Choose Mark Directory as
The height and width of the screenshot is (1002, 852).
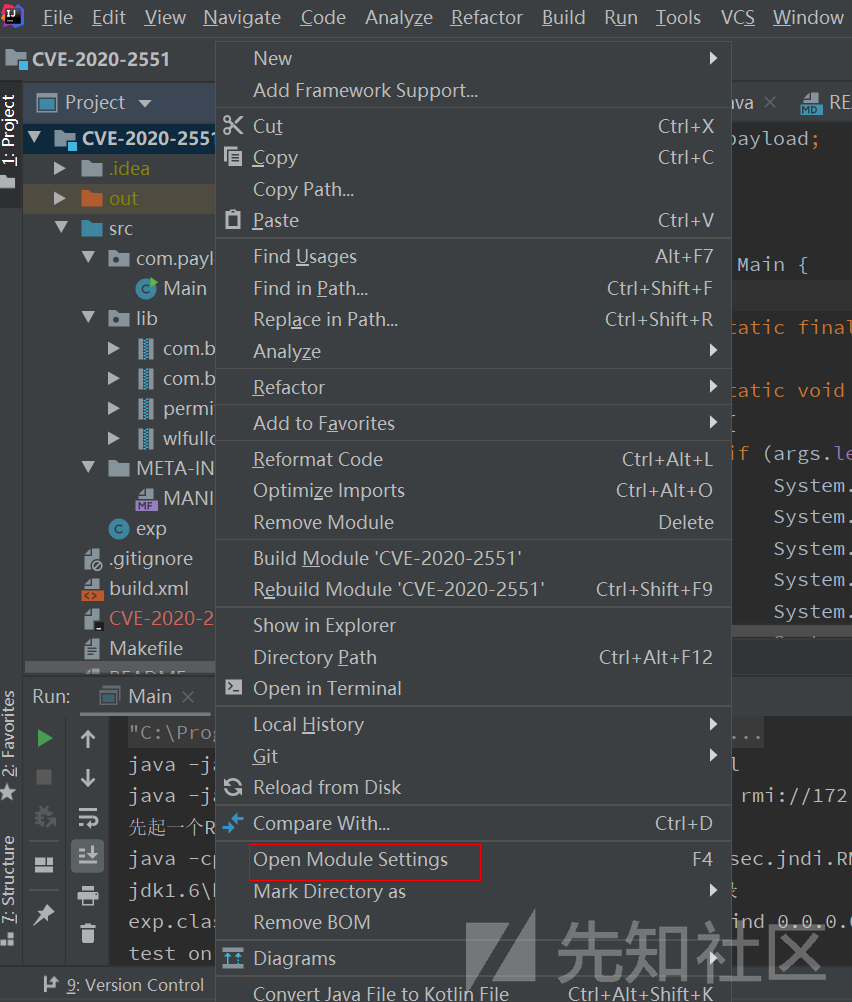coord(474,891)
